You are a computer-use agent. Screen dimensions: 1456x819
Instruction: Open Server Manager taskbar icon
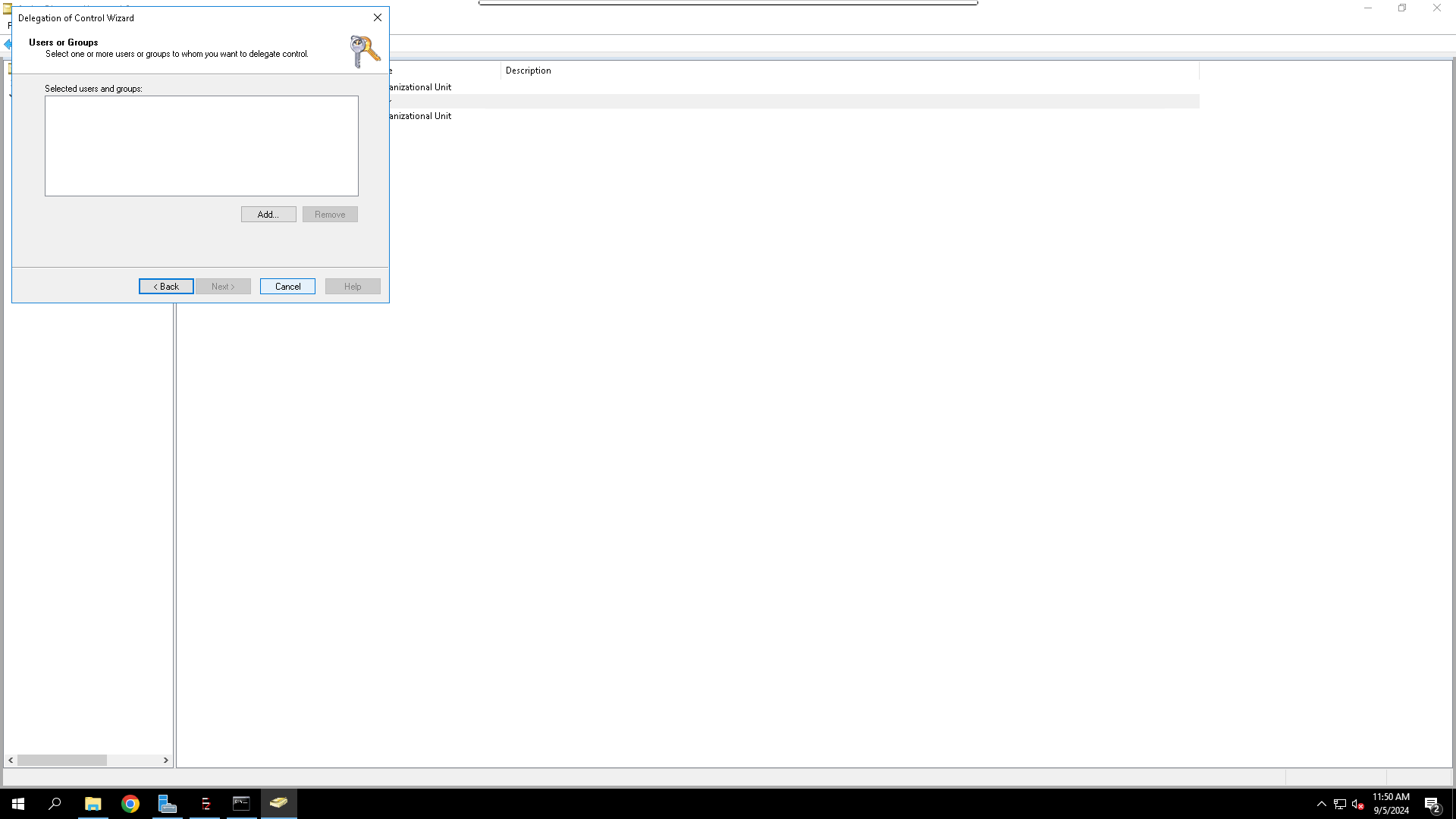[167, 804]
